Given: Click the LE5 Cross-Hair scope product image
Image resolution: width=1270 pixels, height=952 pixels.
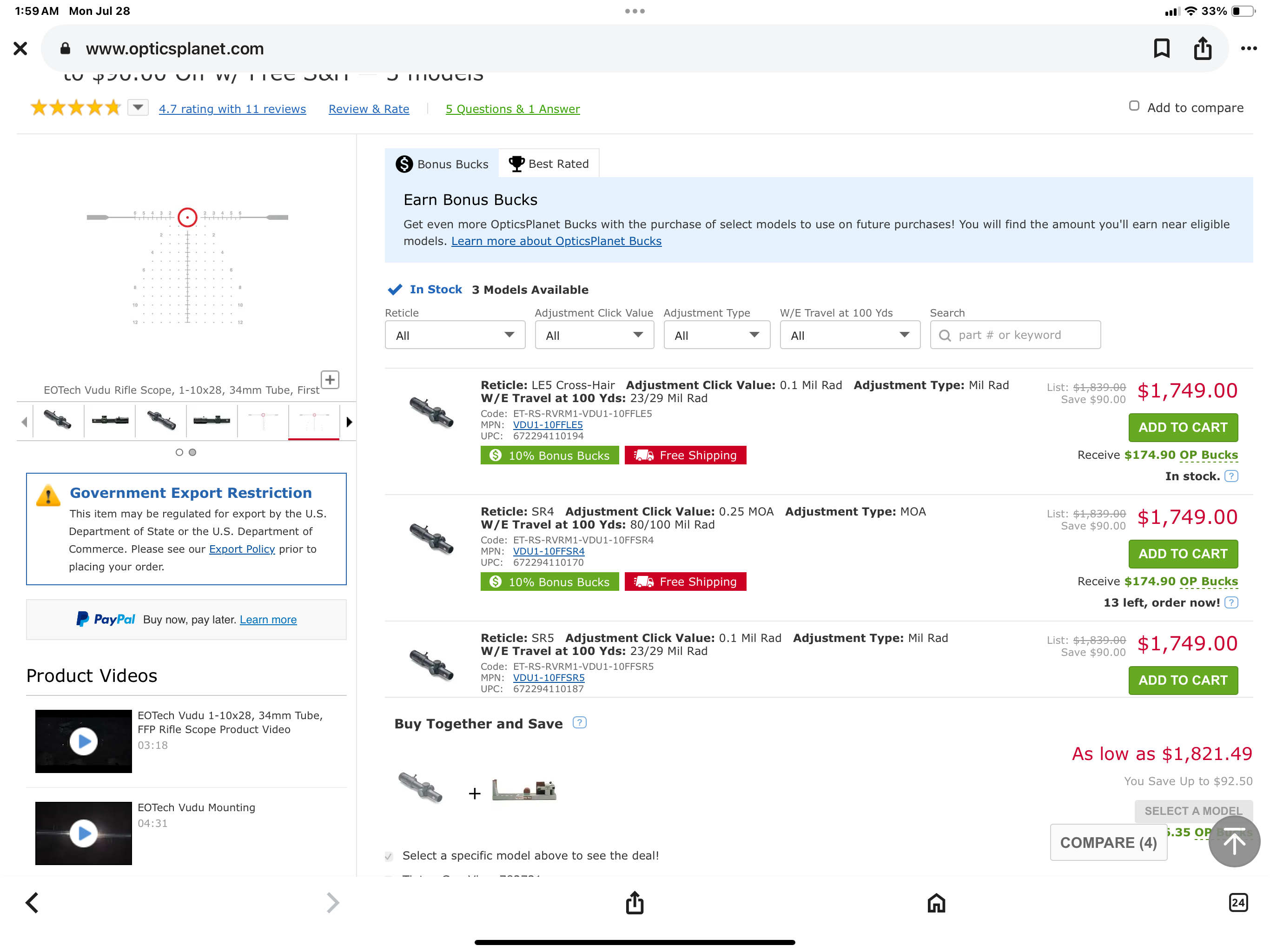Looking at the screenshot, I should click(x=431, y=412).
